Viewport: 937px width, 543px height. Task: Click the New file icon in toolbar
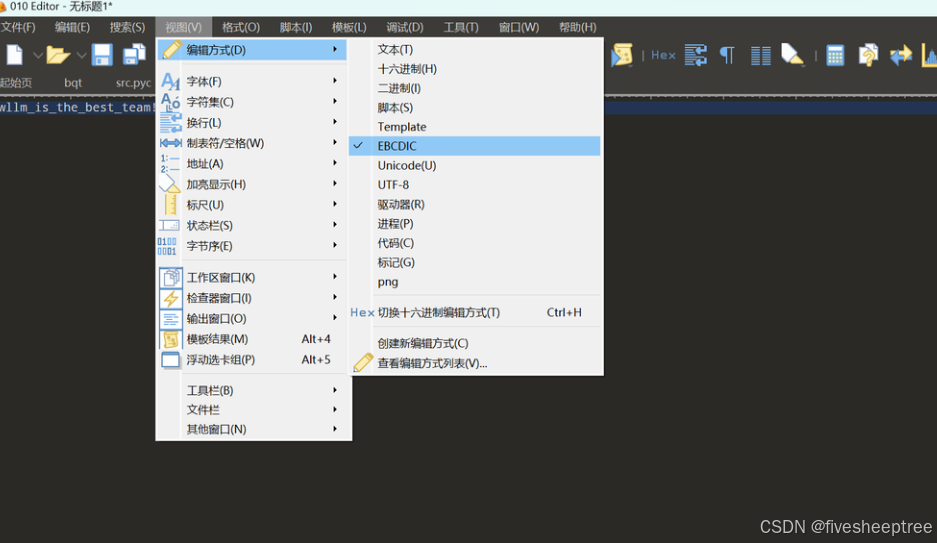15,55
